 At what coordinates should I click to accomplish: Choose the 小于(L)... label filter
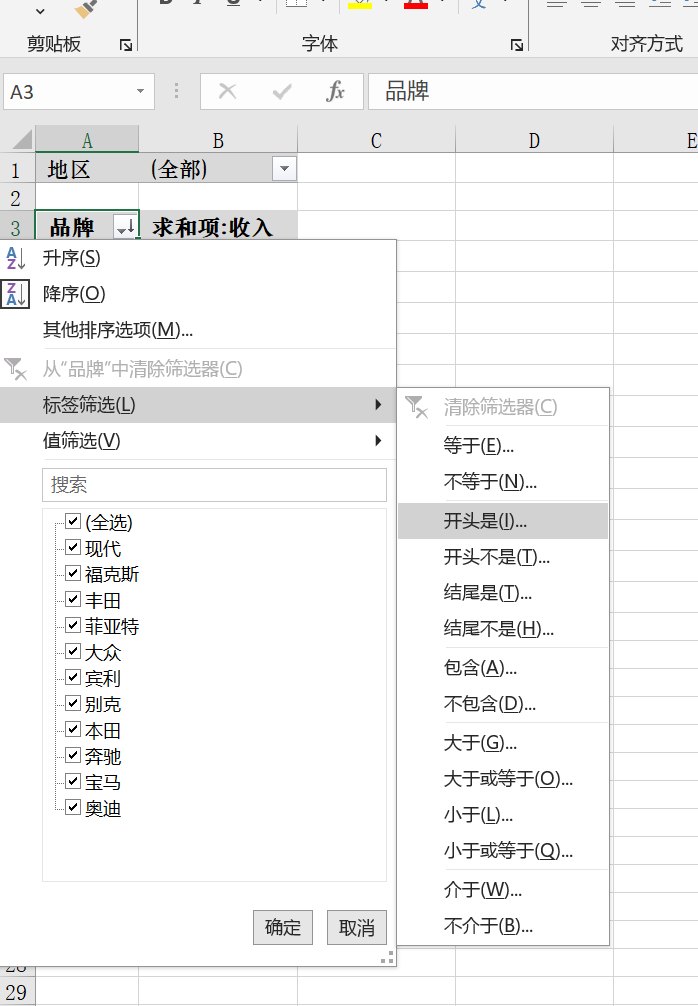(x=502, y=815)
